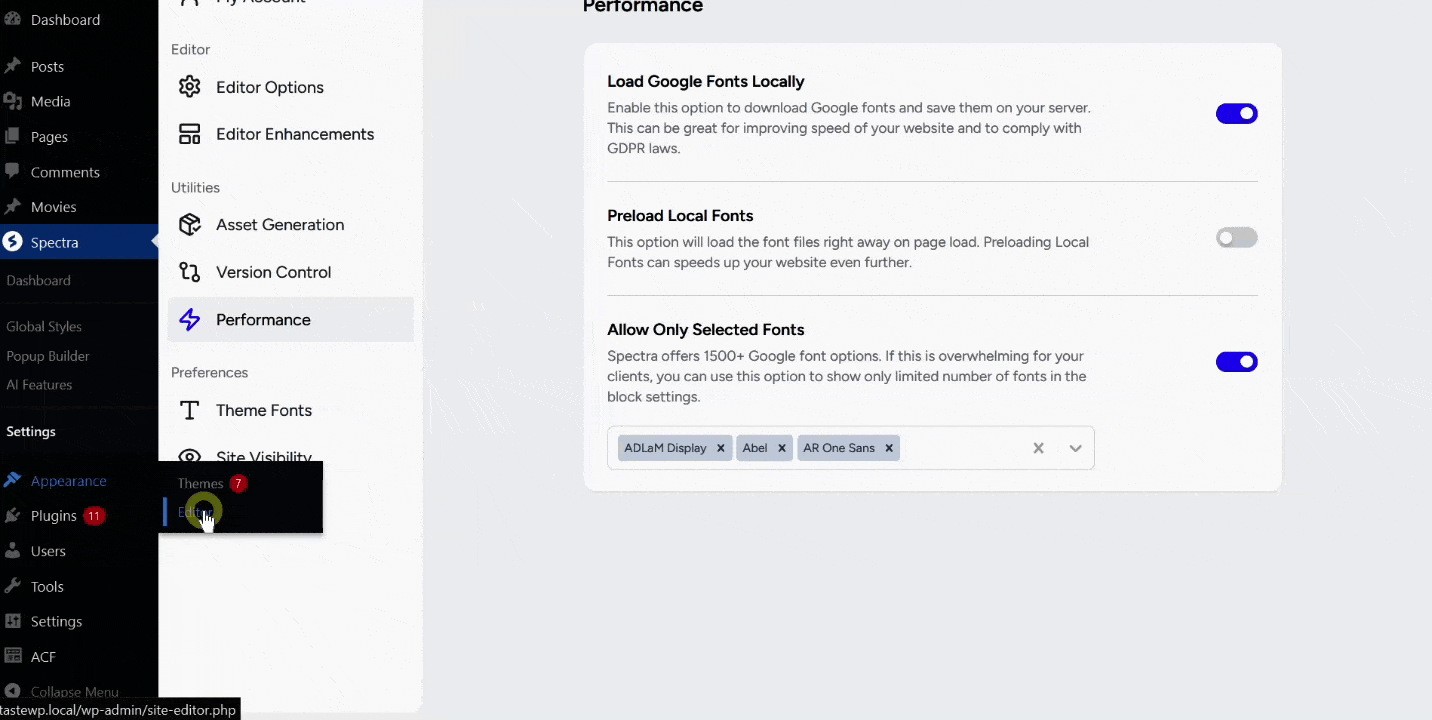This screenshot has width=1432, height=720.
Task: Open the Popup Builder link
Action: tap(48, 356)
